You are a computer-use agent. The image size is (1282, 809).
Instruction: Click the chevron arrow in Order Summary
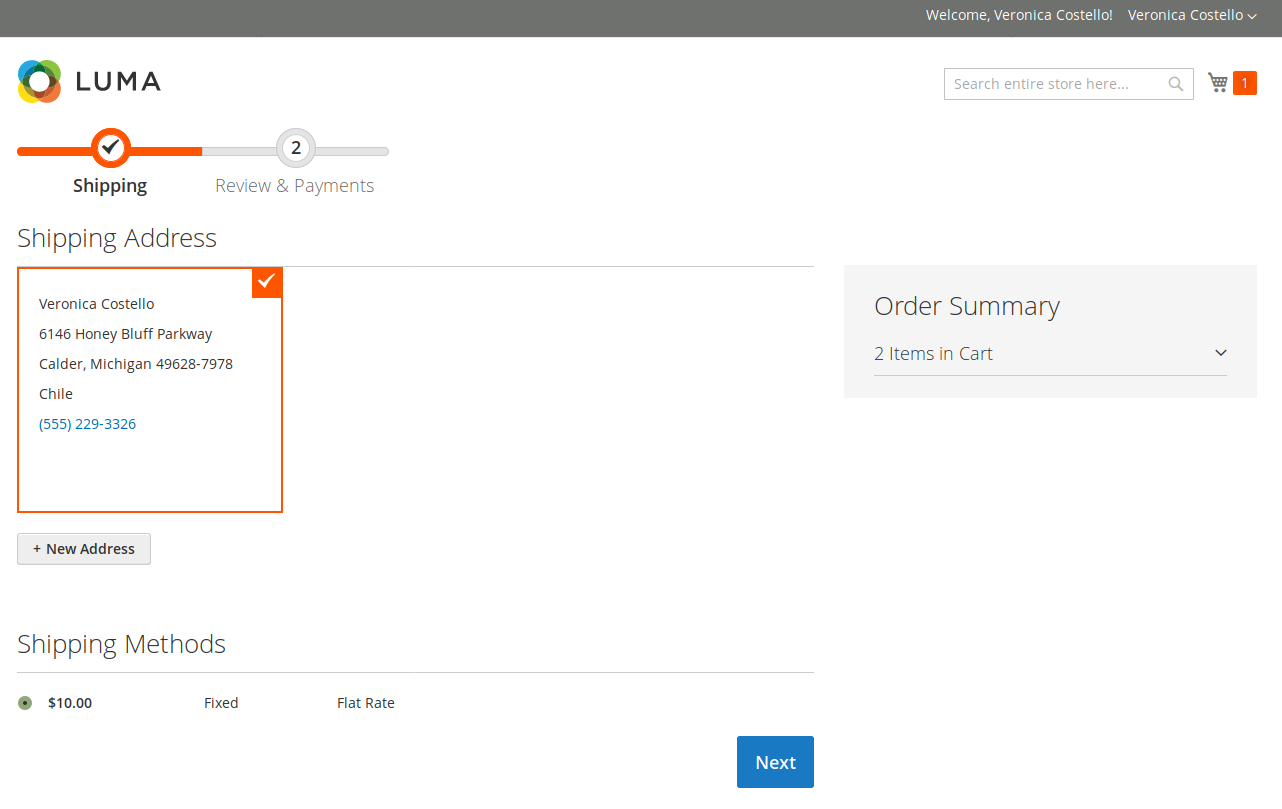(1220, 353)
